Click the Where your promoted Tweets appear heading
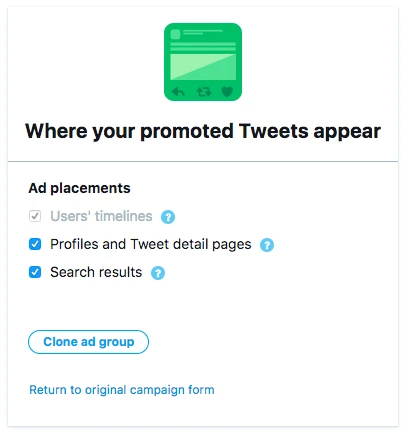 203,131
